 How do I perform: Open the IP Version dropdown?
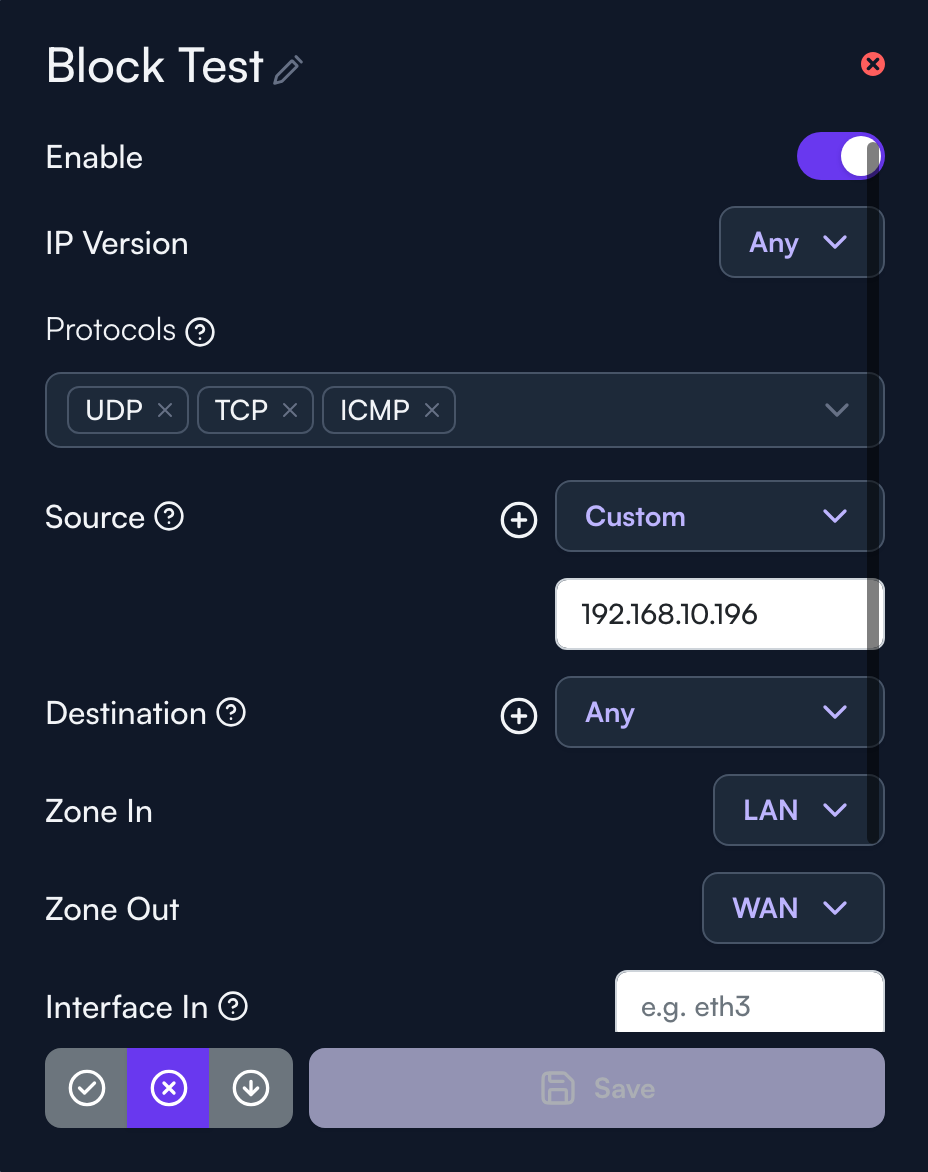tap(802, 242)
